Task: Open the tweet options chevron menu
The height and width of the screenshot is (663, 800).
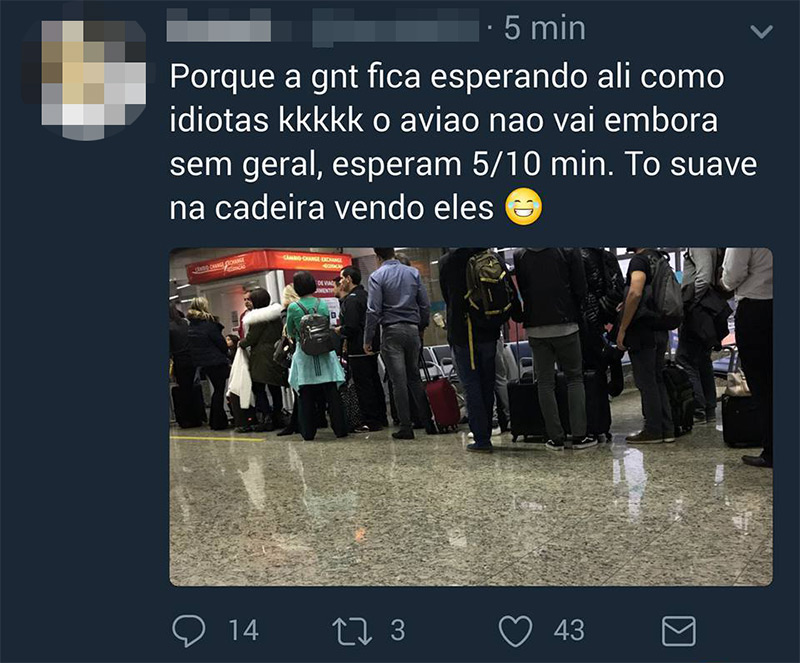Action: click(762, 32)
